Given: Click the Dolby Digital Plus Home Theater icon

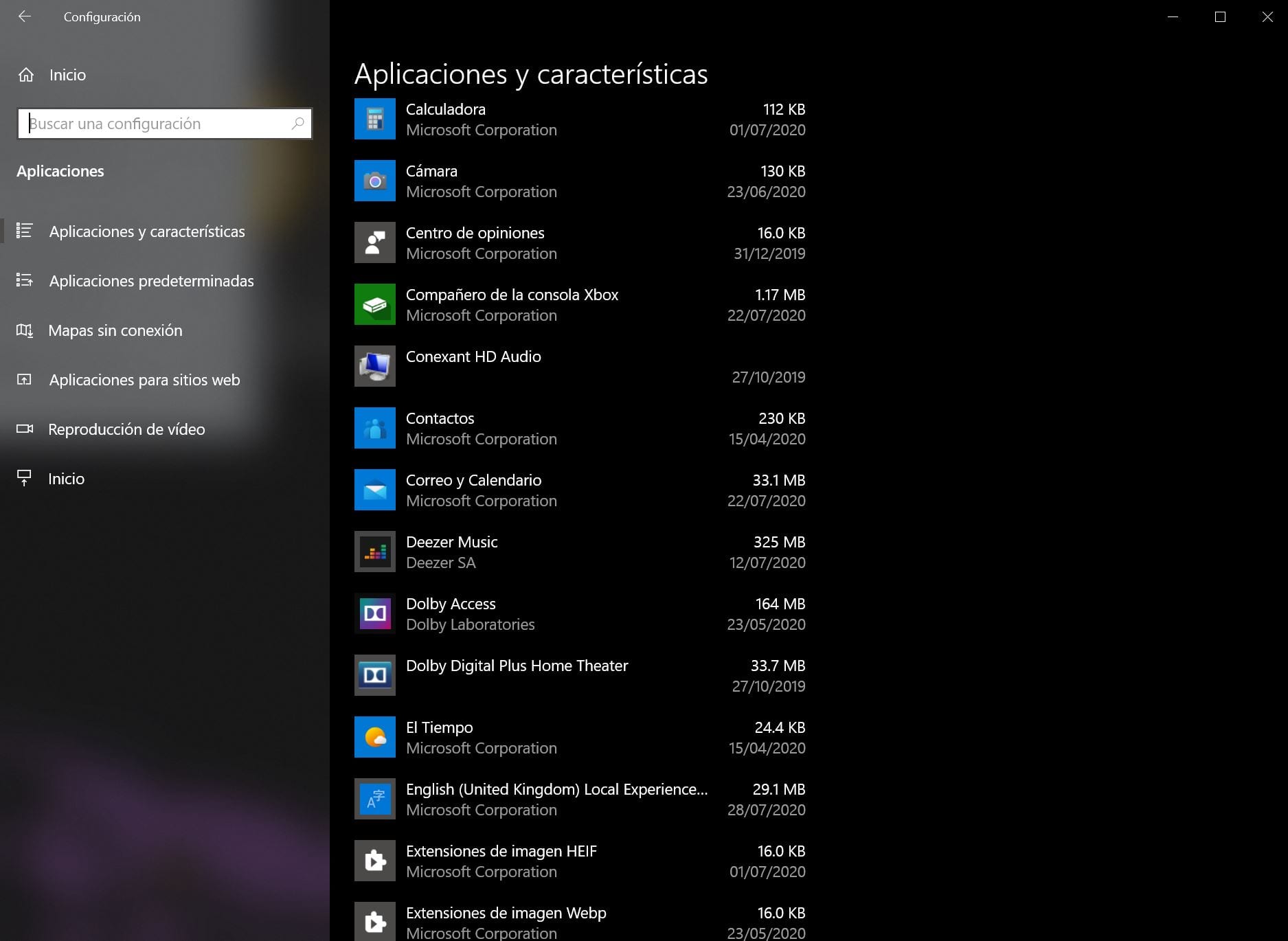Looking at the screenshot, I should 375,675.
